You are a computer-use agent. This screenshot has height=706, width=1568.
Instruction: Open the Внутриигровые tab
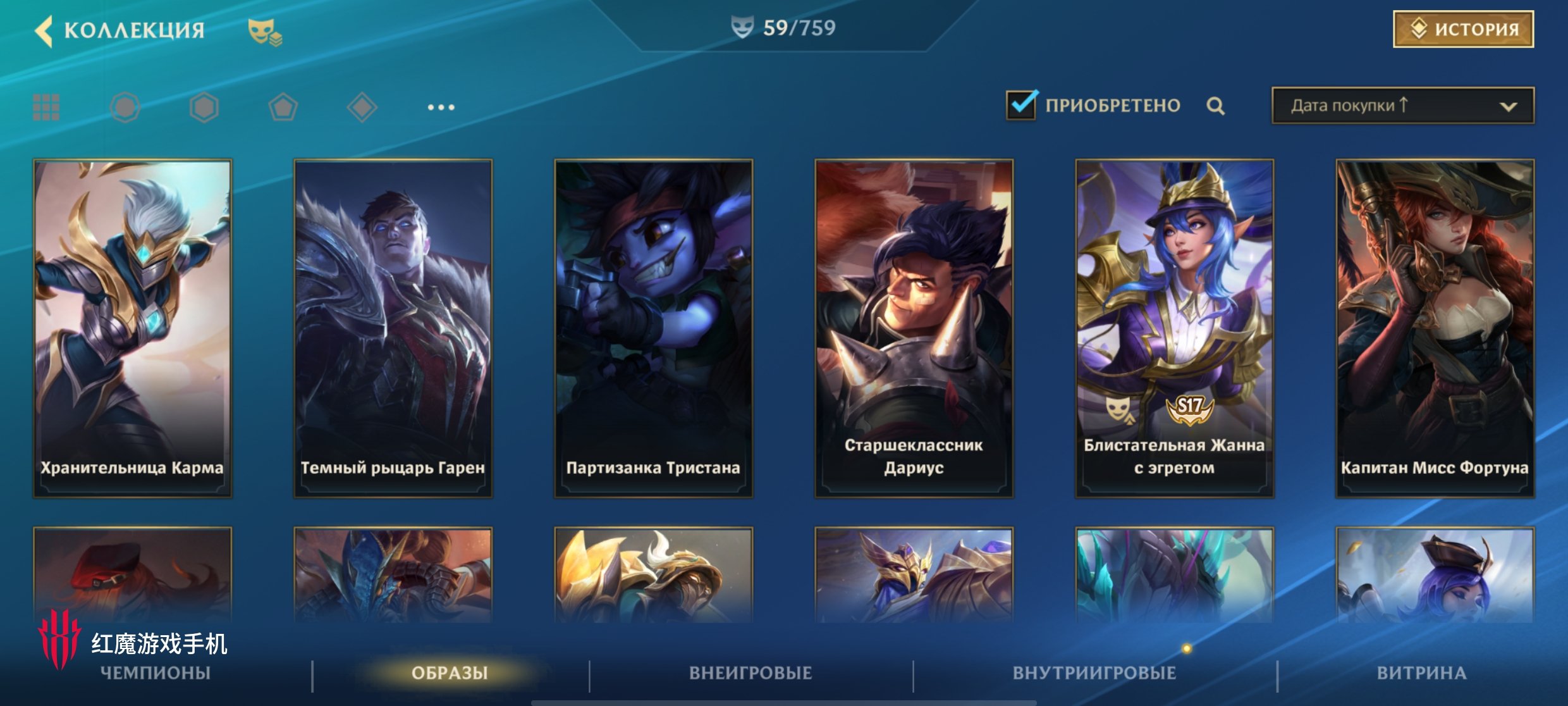[1094, 672]
